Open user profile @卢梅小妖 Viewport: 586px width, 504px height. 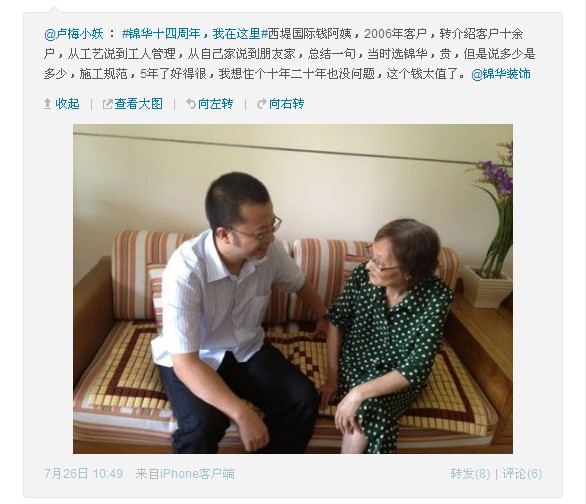tap(74, 34)
